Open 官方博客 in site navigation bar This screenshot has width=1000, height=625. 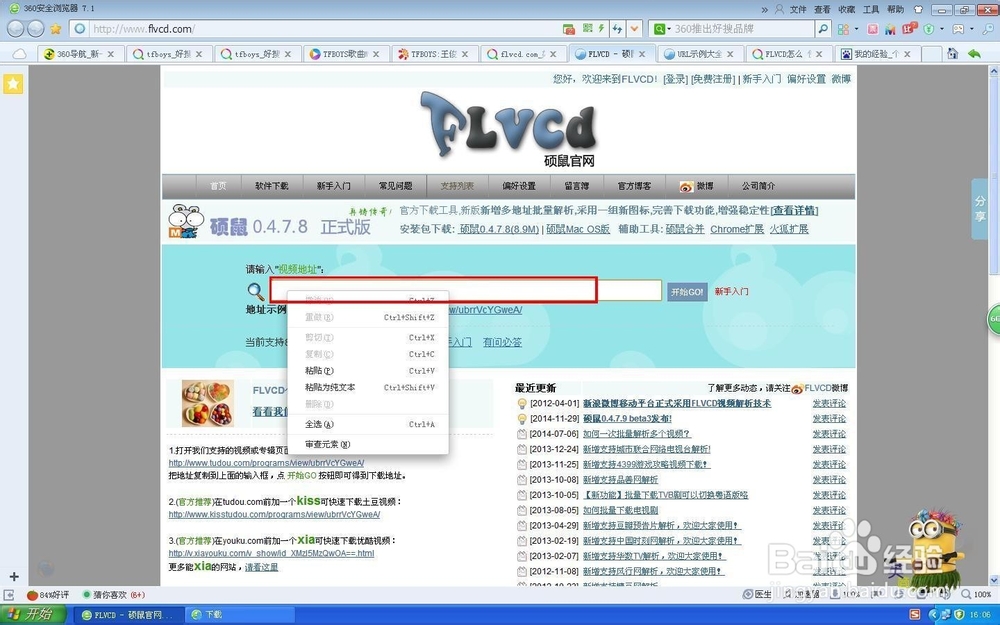(634, 186)
